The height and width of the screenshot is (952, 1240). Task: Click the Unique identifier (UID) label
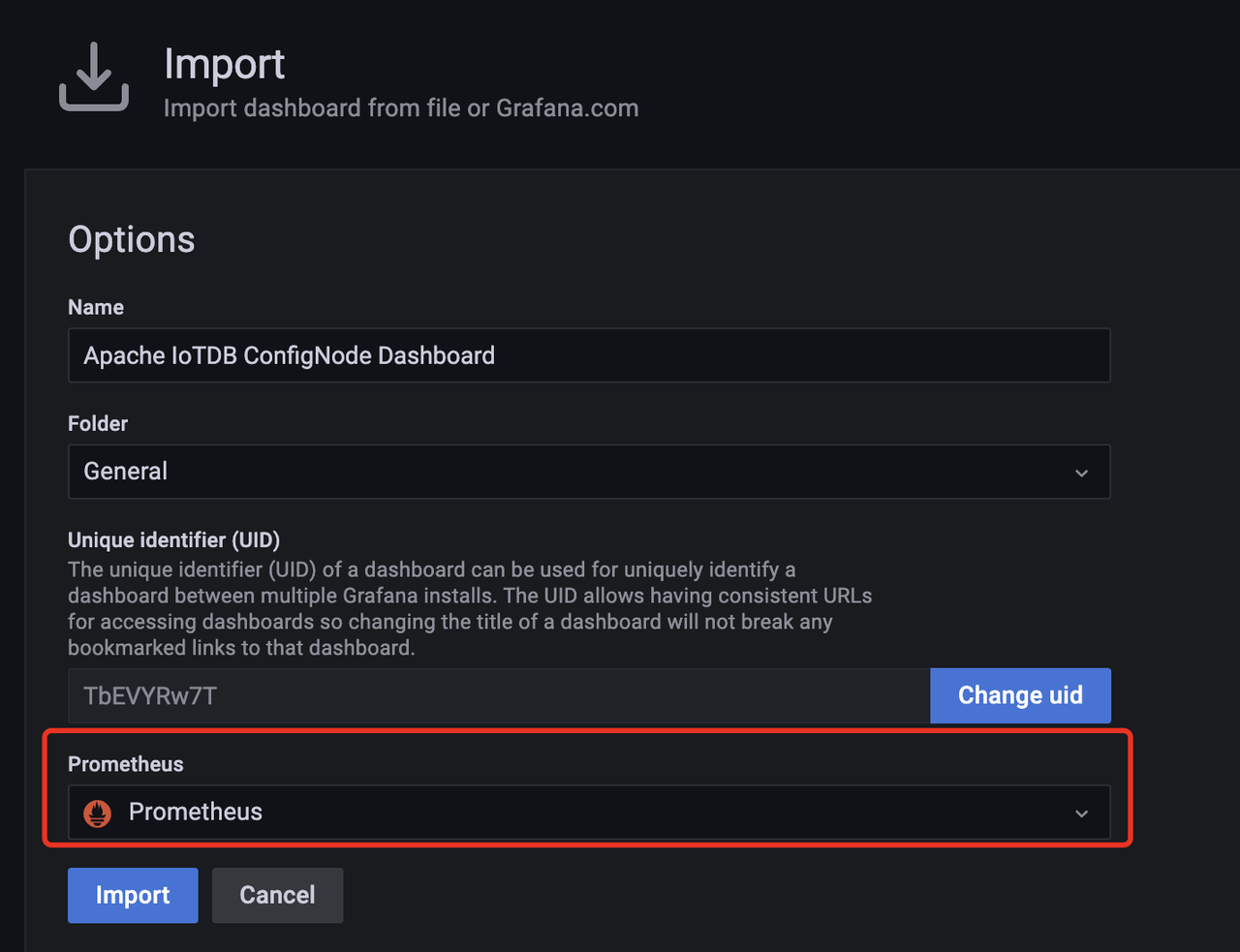(173, 539)
